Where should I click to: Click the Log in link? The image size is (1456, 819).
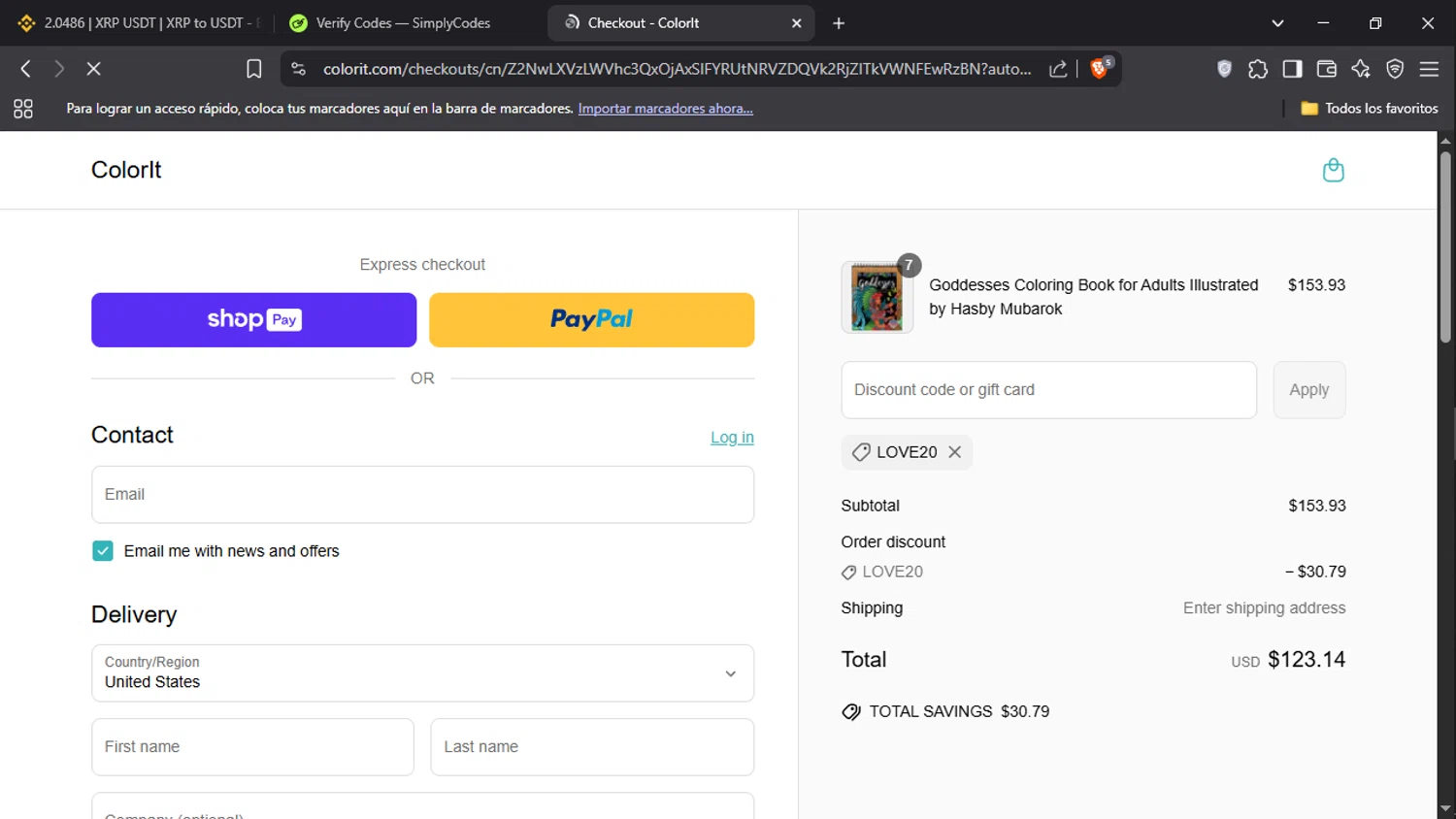pyautogui.click(x=732, y=438)
